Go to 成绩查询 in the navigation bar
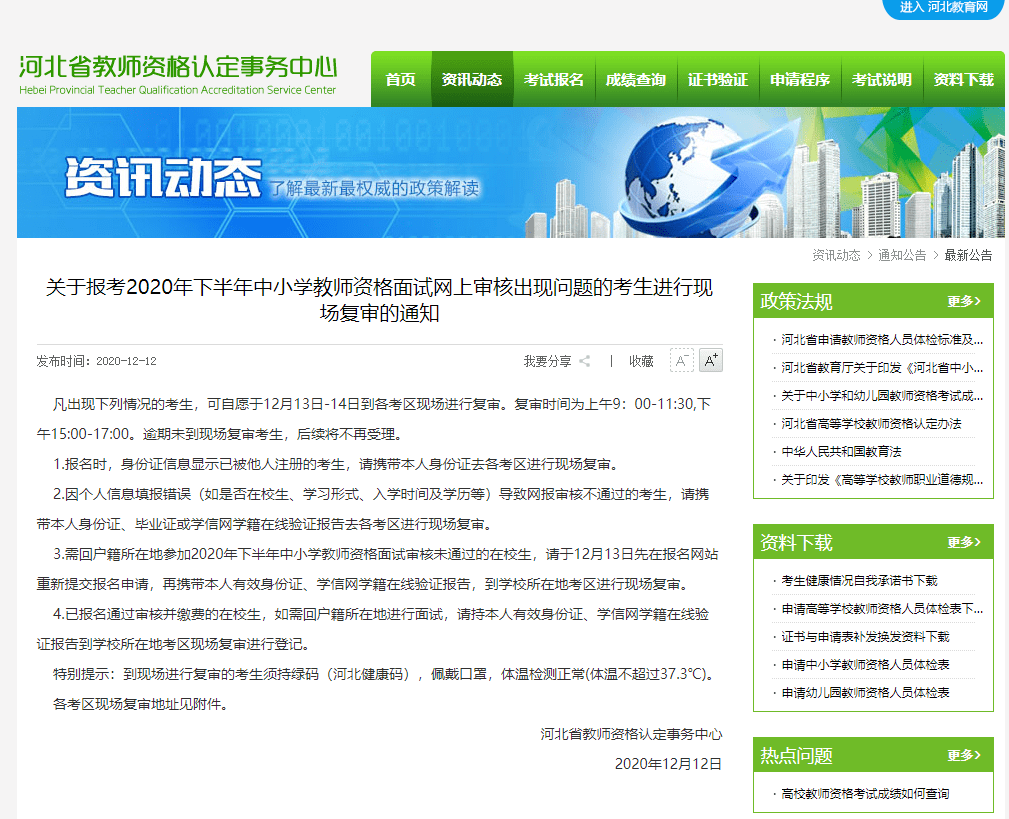1009x819 pixels. [636, 79]
